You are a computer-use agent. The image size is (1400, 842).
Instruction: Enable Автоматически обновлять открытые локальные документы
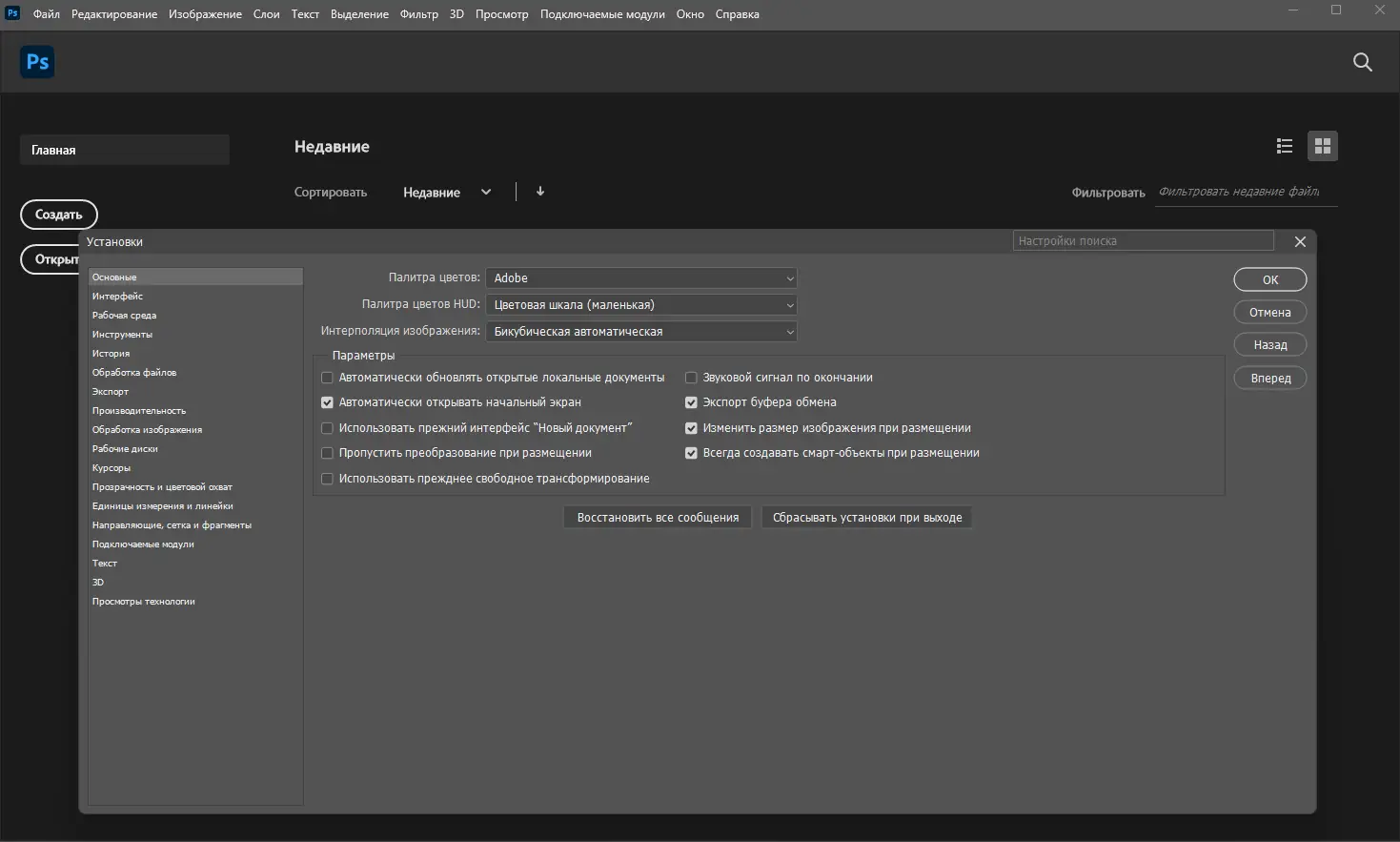pyautogui.click(x=328, y=378)
